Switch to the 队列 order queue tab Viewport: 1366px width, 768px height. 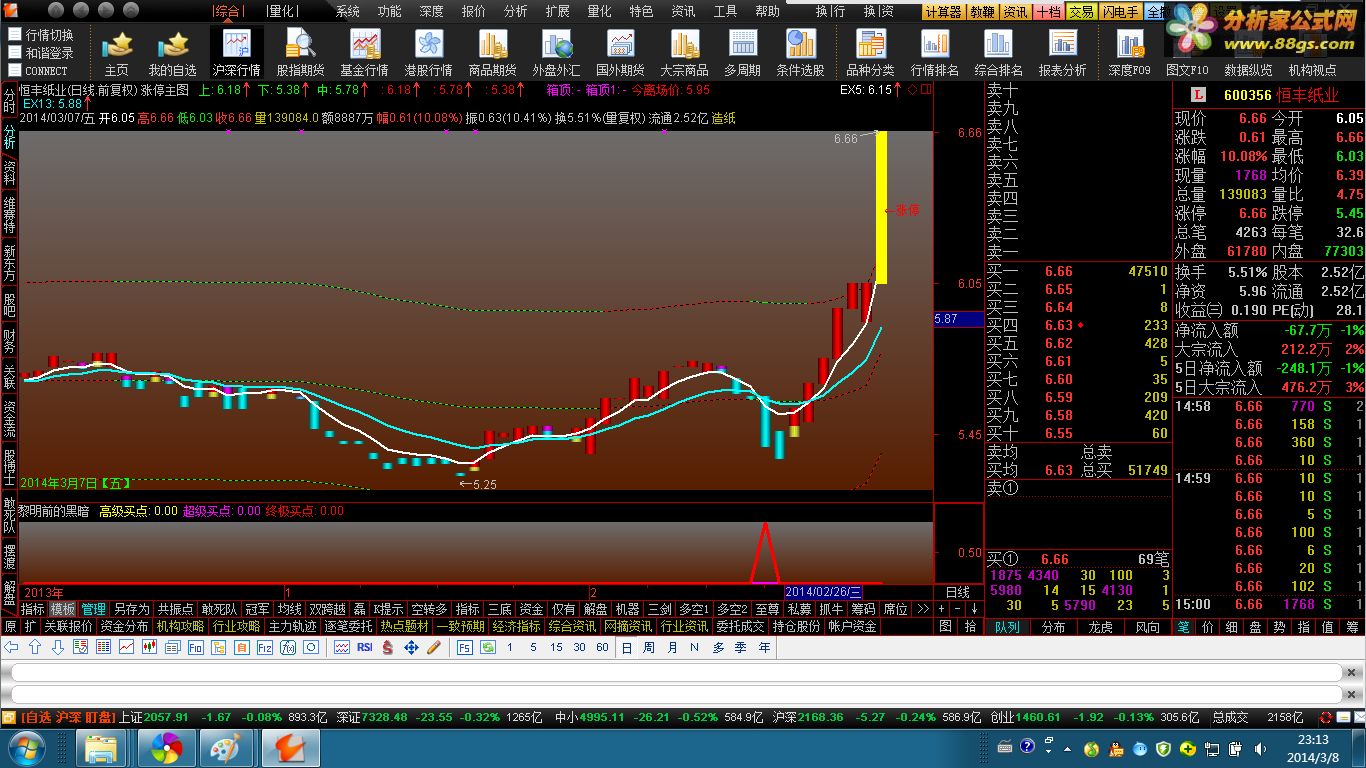tap(1007, 627)
